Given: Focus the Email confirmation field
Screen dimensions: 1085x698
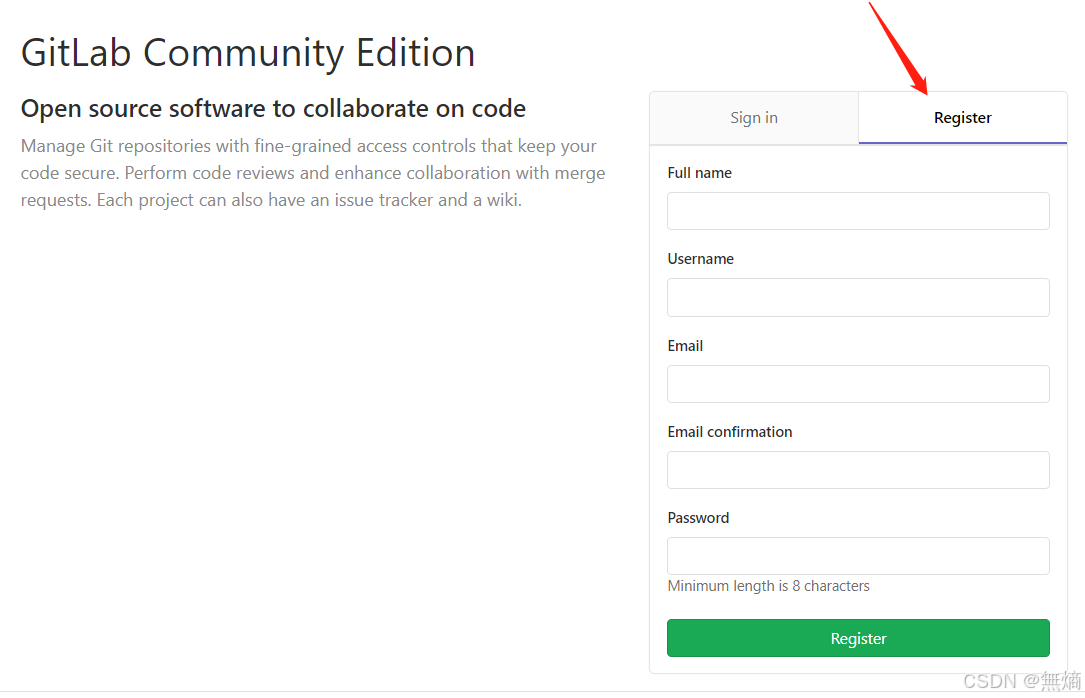Looking at the screenshot, I should 858,470.
